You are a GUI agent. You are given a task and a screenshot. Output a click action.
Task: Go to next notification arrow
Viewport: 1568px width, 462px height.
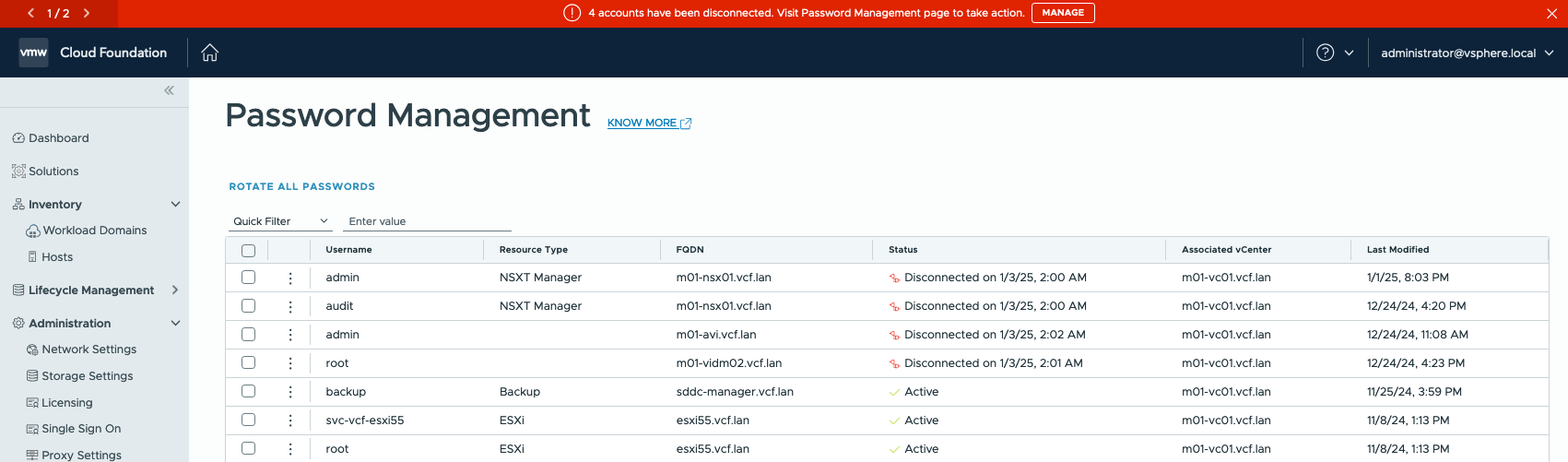click(87, 13)
